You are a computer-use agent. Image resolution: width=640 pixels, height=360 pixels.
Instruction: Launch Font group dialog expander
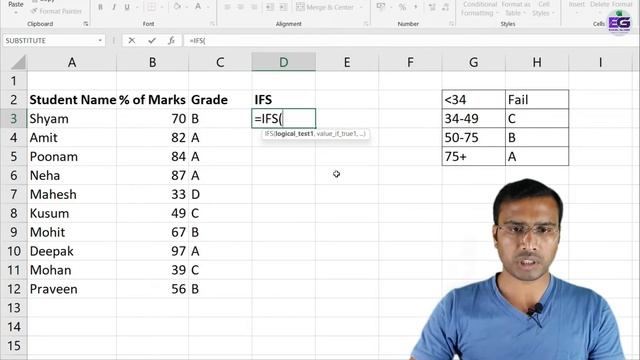click(212, 24)
